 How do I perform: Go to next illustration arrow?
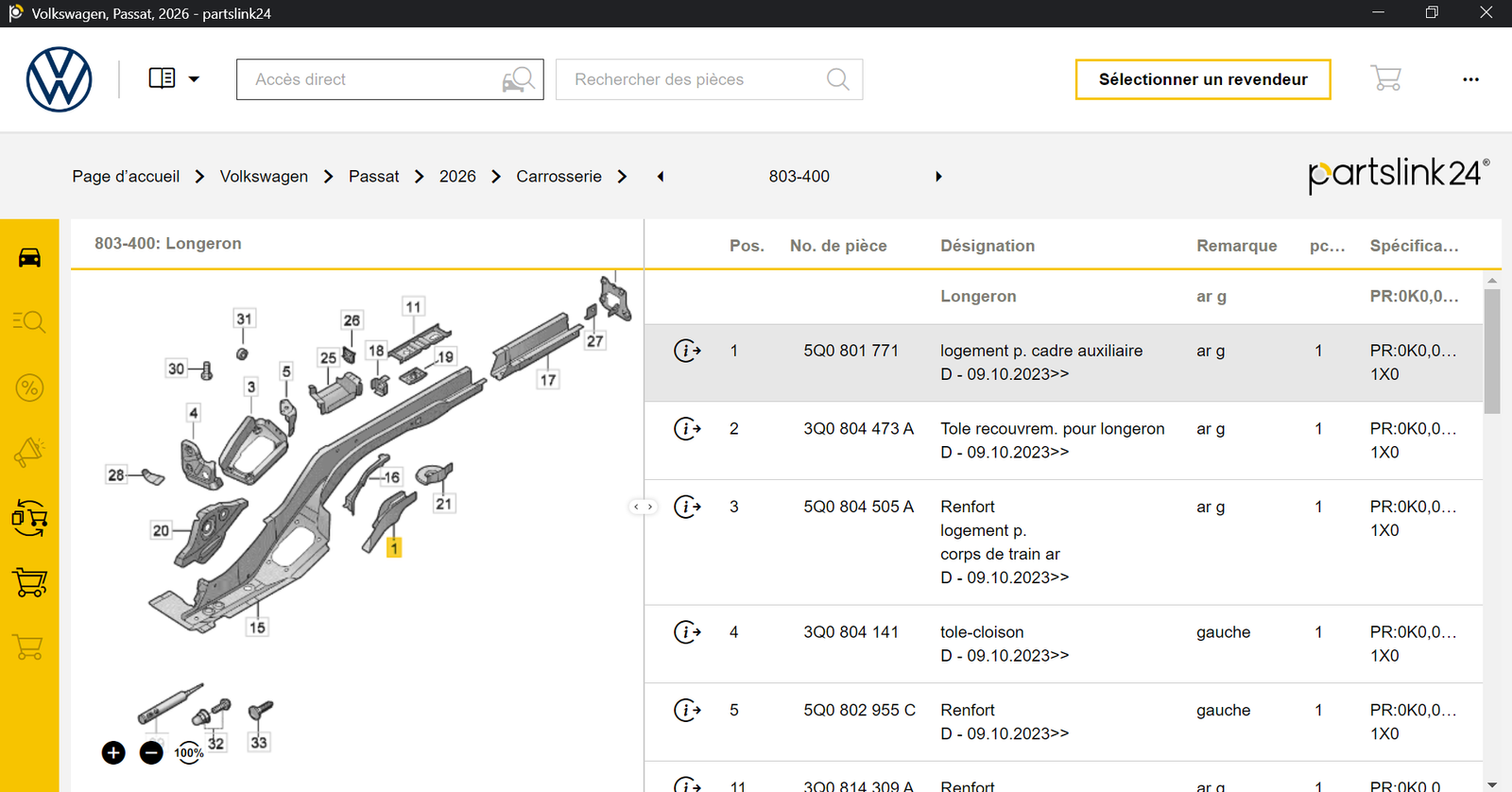click(938, 177)
